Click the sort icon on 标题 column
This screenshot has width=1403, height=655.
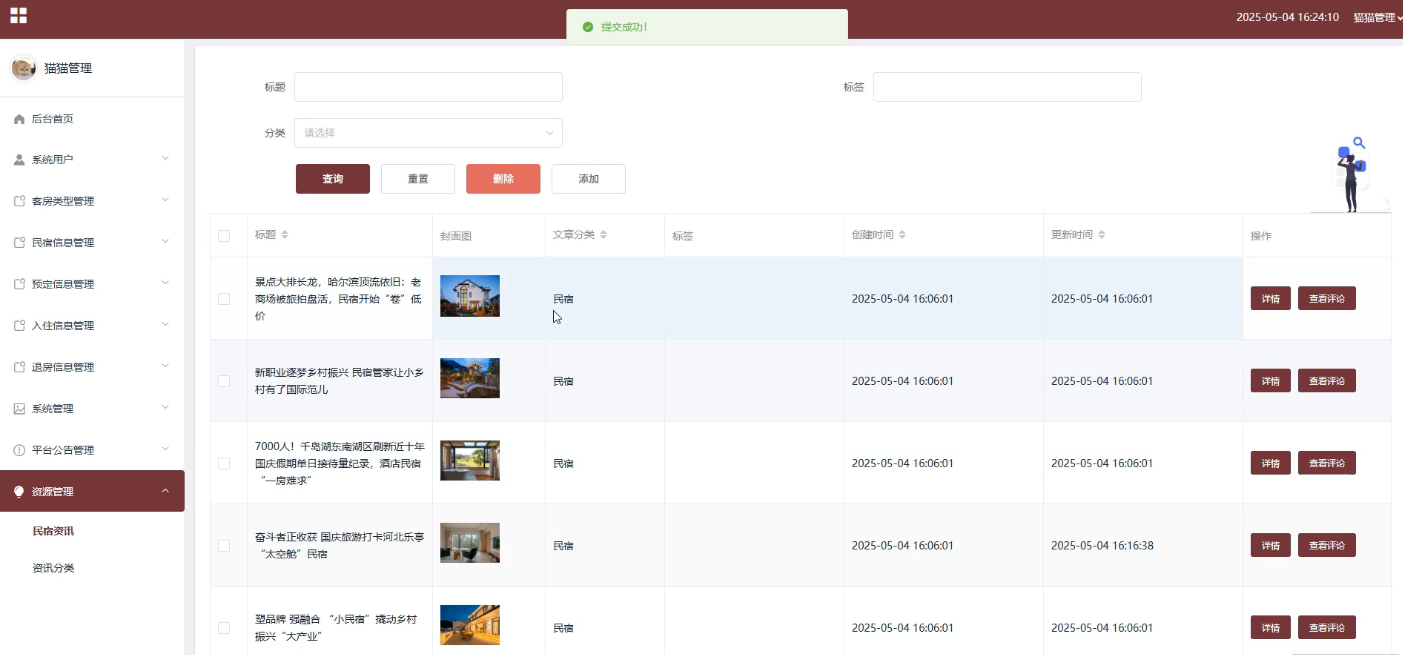click(x=285, y=235)
